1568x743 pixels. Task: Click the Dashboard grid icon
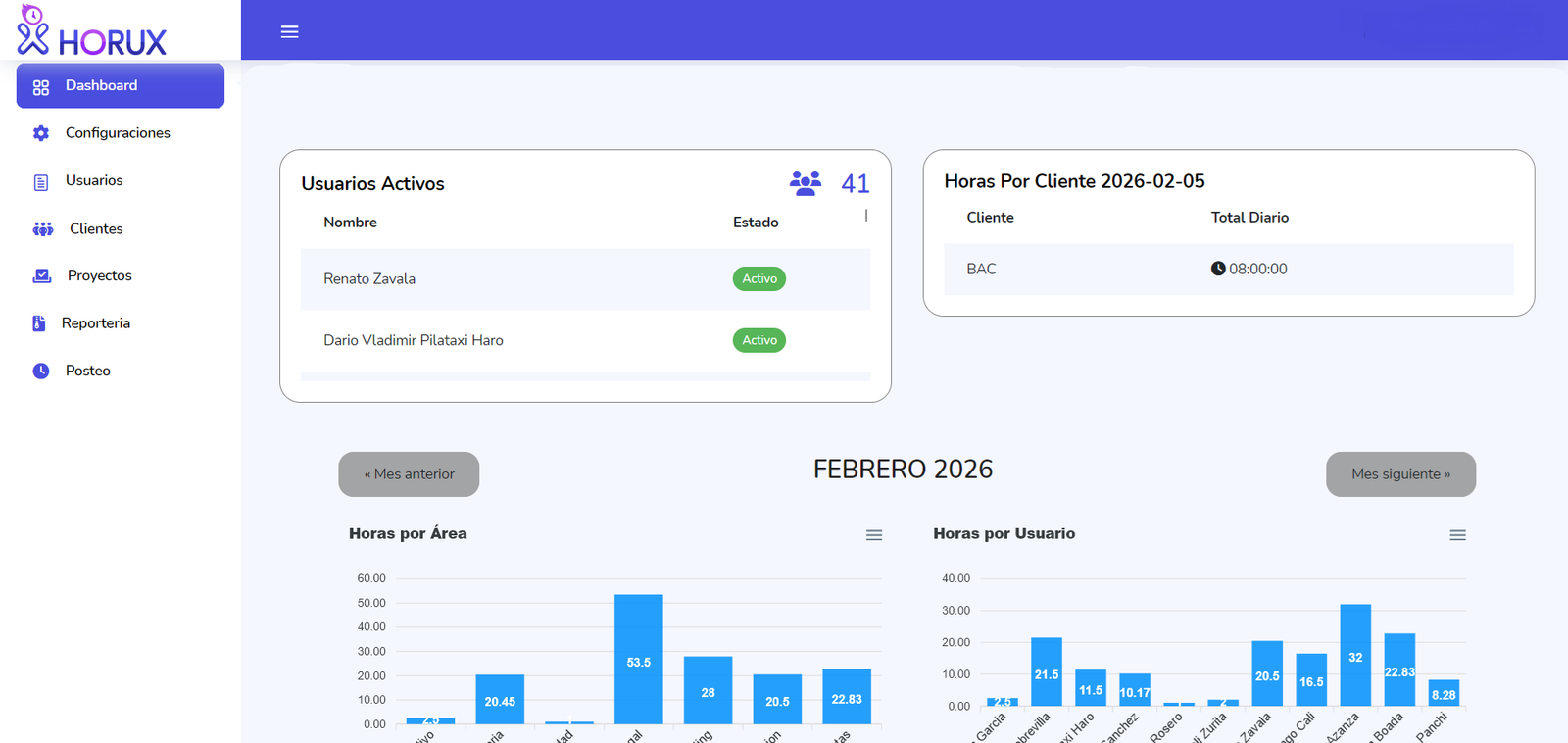click(x=41, y=87)
